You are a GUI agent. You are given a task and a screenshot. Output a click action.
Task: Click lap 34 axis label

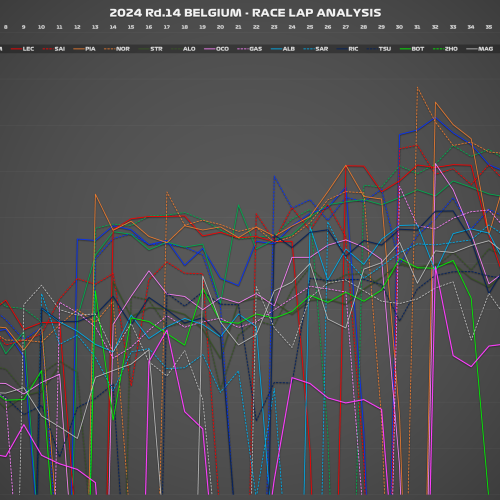(471, 27)
